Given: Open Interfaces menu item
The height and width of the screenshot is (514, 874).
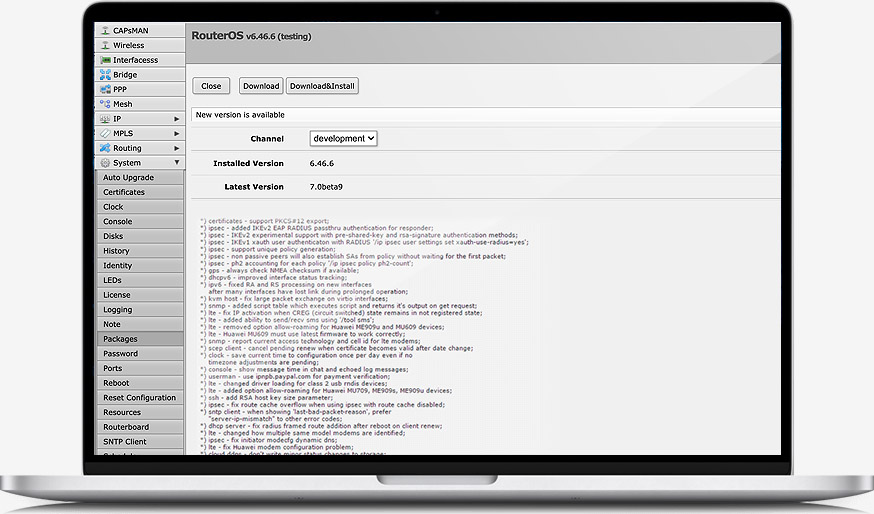Looking at the screenshot, I should pyautogui.click(x=140, y=60).
